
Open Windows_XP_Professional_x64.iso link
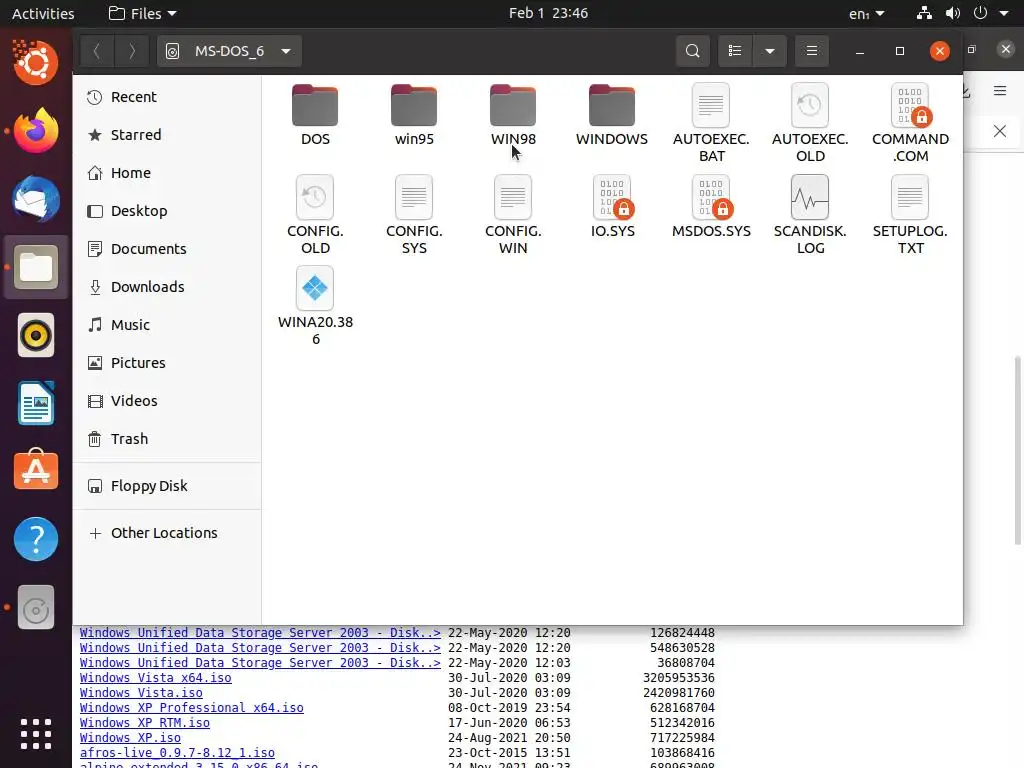click(x=191, y=708)
